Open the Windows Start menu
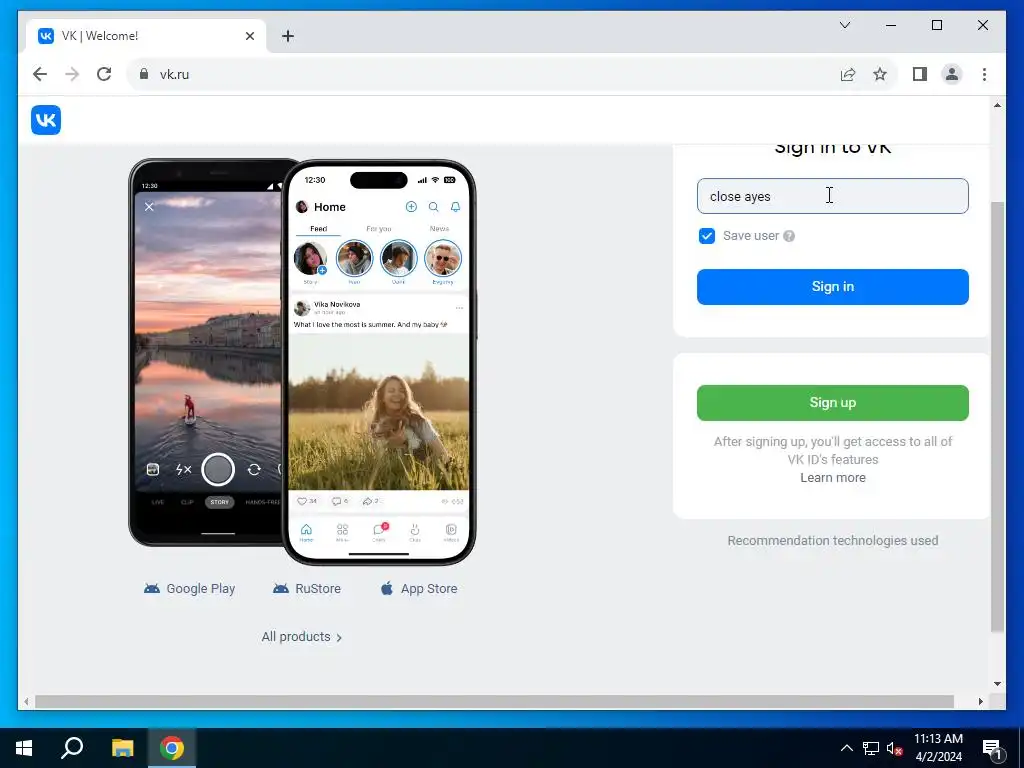The width and height of the screenshot is (1024, 768). (24, 748)
